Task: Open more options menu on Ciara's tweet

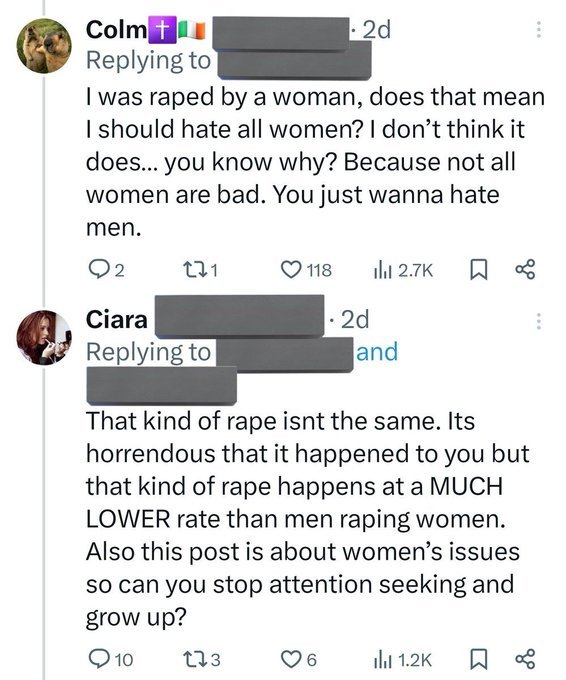Action: [x=538, y=322]
